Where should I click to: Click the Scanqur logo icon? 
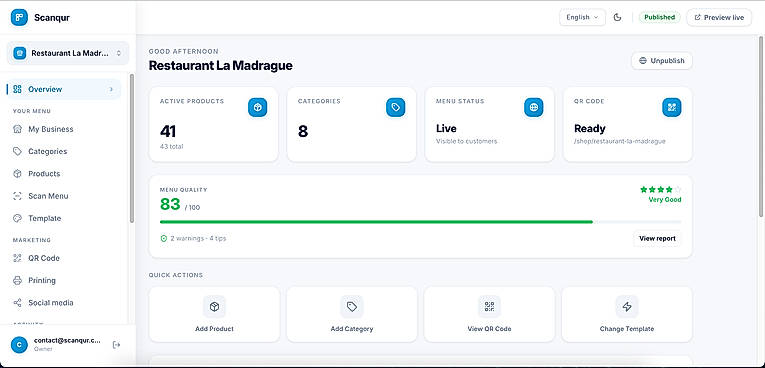click(19, 18)
